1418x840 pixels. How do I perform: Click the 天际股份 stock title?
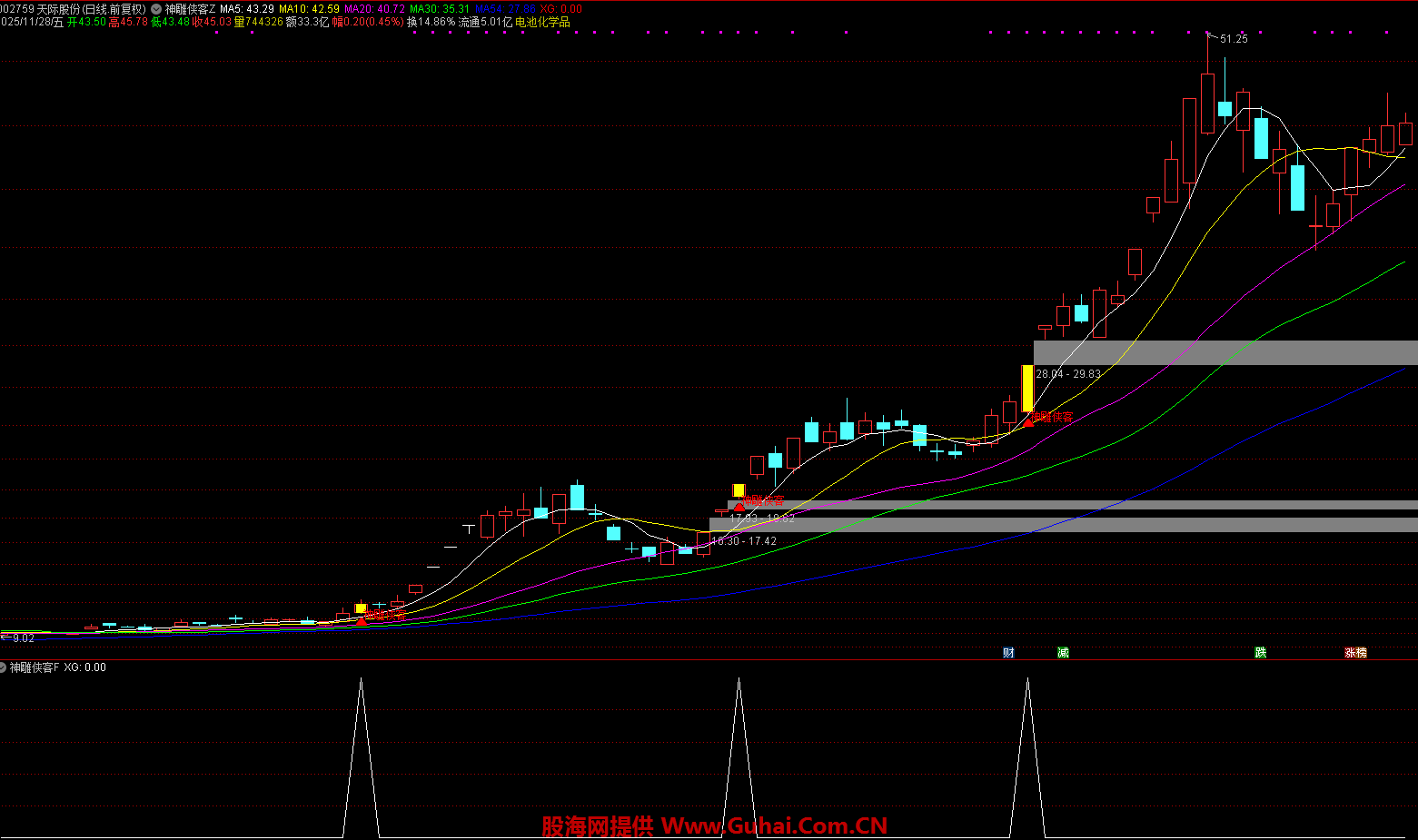tap(58, 9)
